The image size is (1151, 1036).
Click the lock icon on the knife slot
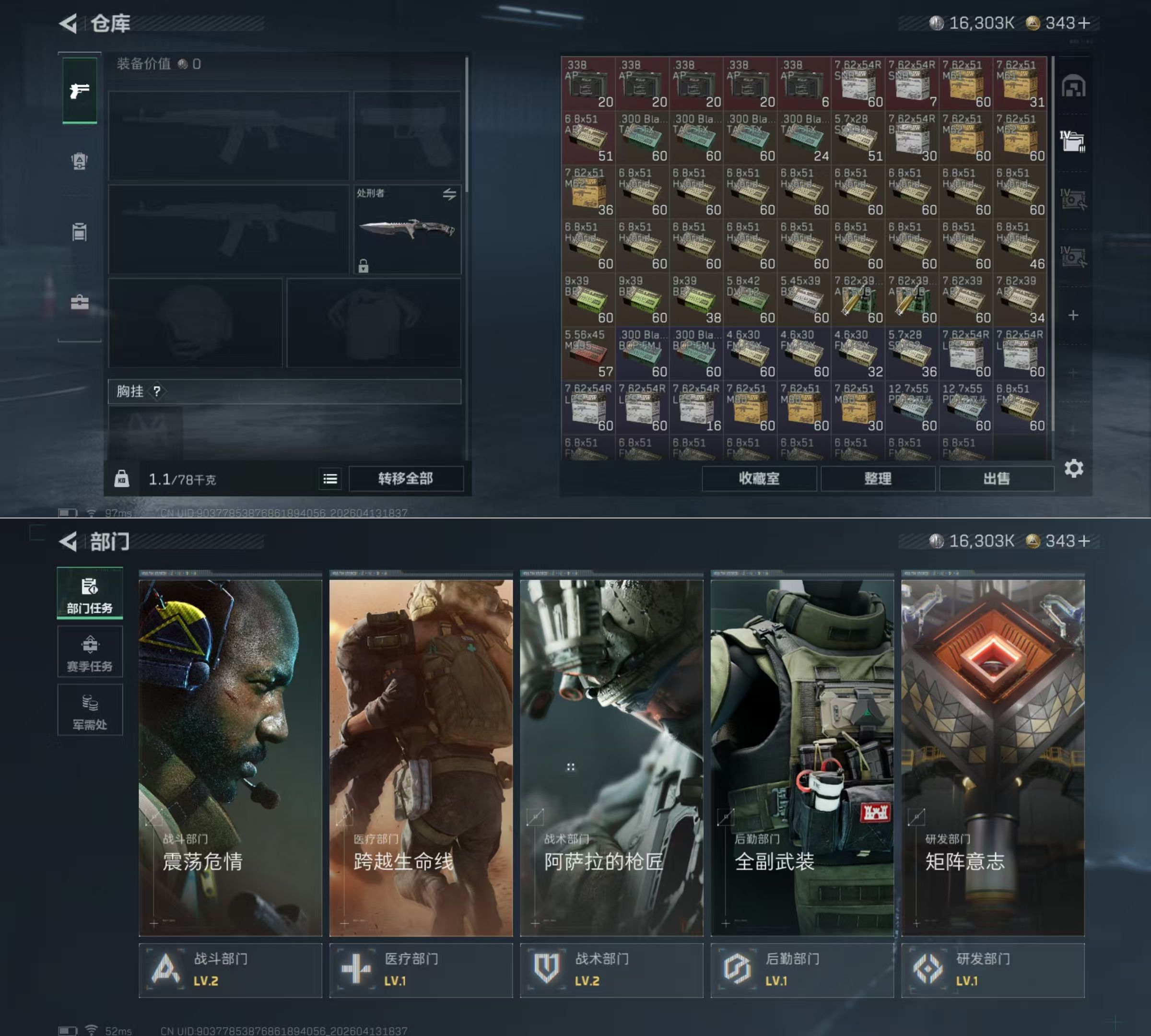363,266
